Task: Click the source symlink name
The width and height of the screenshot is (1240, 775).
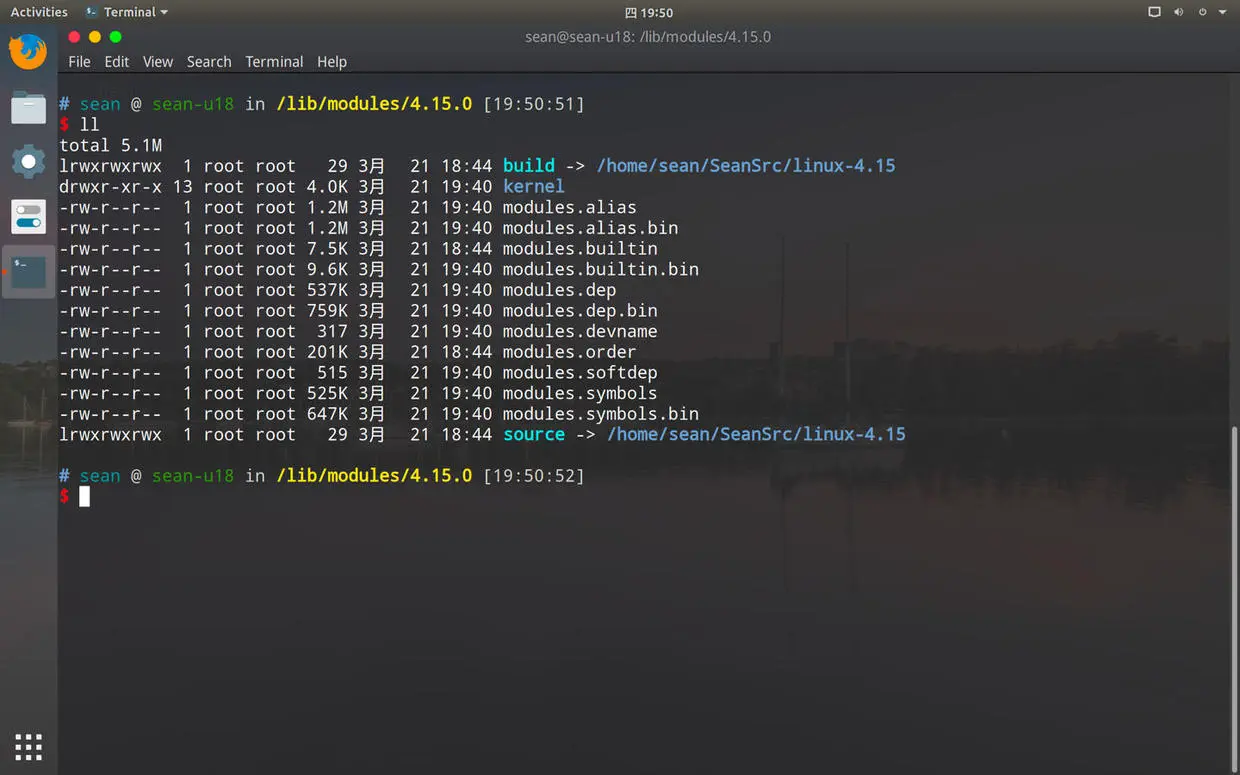Action: (534, 434)
